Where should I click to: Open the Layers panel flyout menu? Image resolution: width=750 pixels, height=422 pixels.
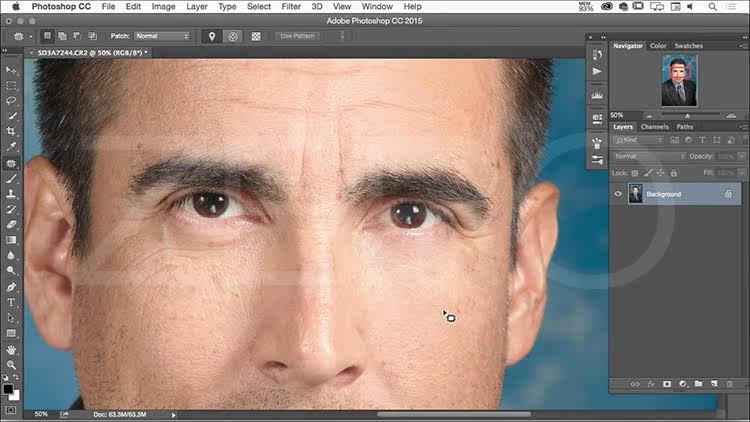[x=743, y=127]
